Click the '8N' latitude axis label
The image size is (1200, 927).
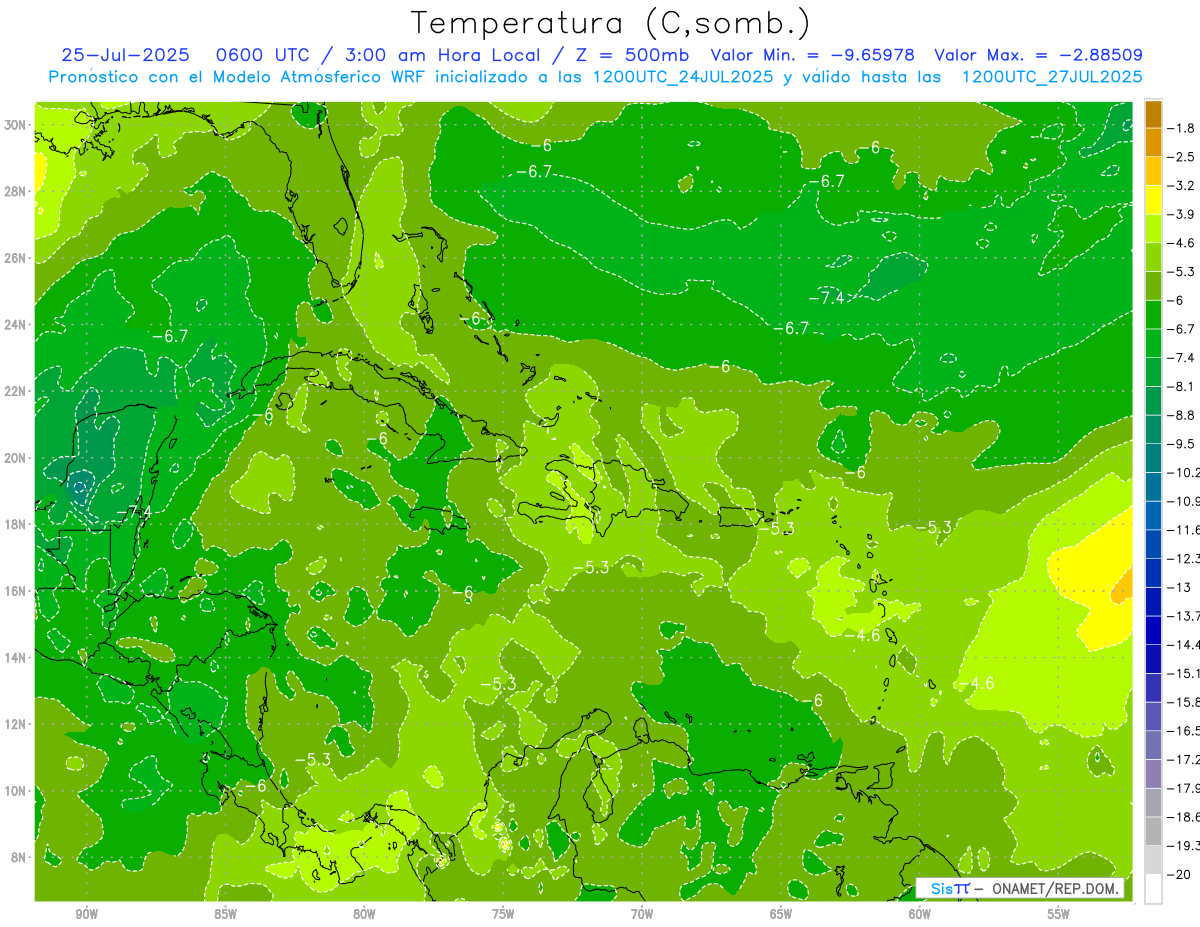coord(20,858)
